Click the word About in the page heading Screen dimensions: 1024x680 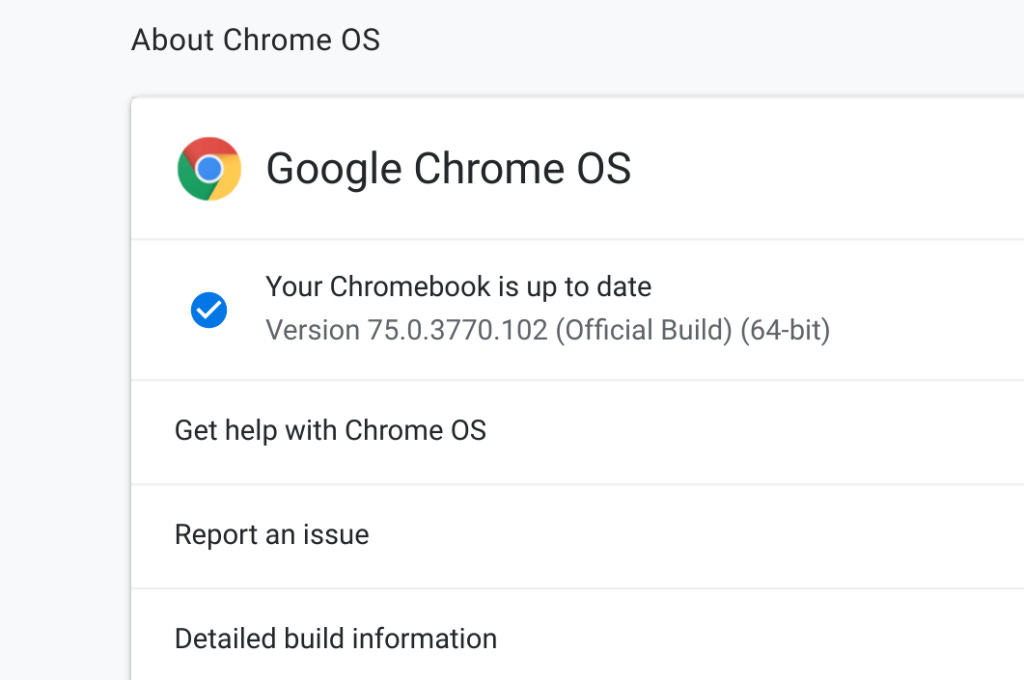pos(172,40)
